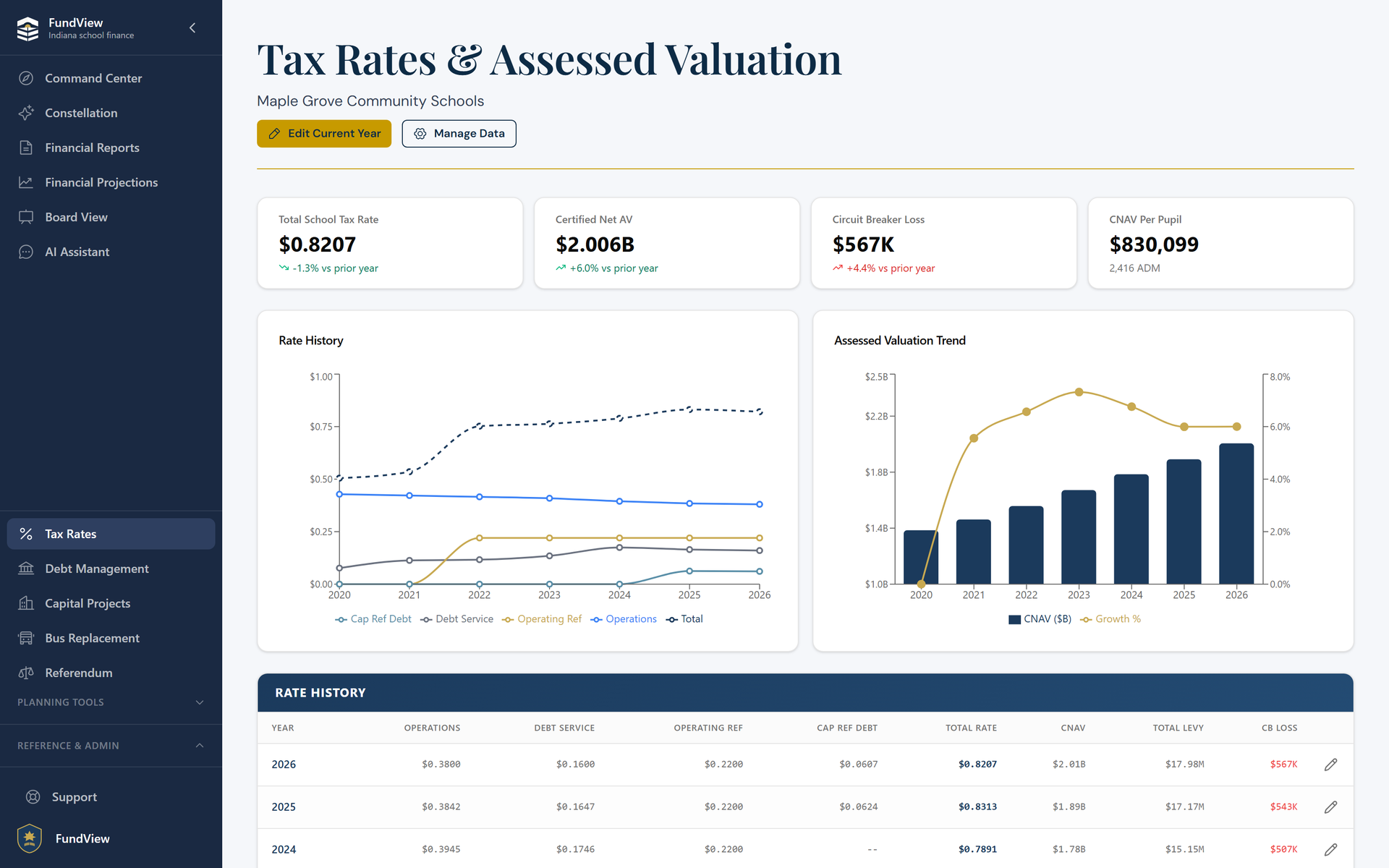Click the Board View monitor icon
The width and height of the screenshot is (1389, 868).
[x=26, y=217]
